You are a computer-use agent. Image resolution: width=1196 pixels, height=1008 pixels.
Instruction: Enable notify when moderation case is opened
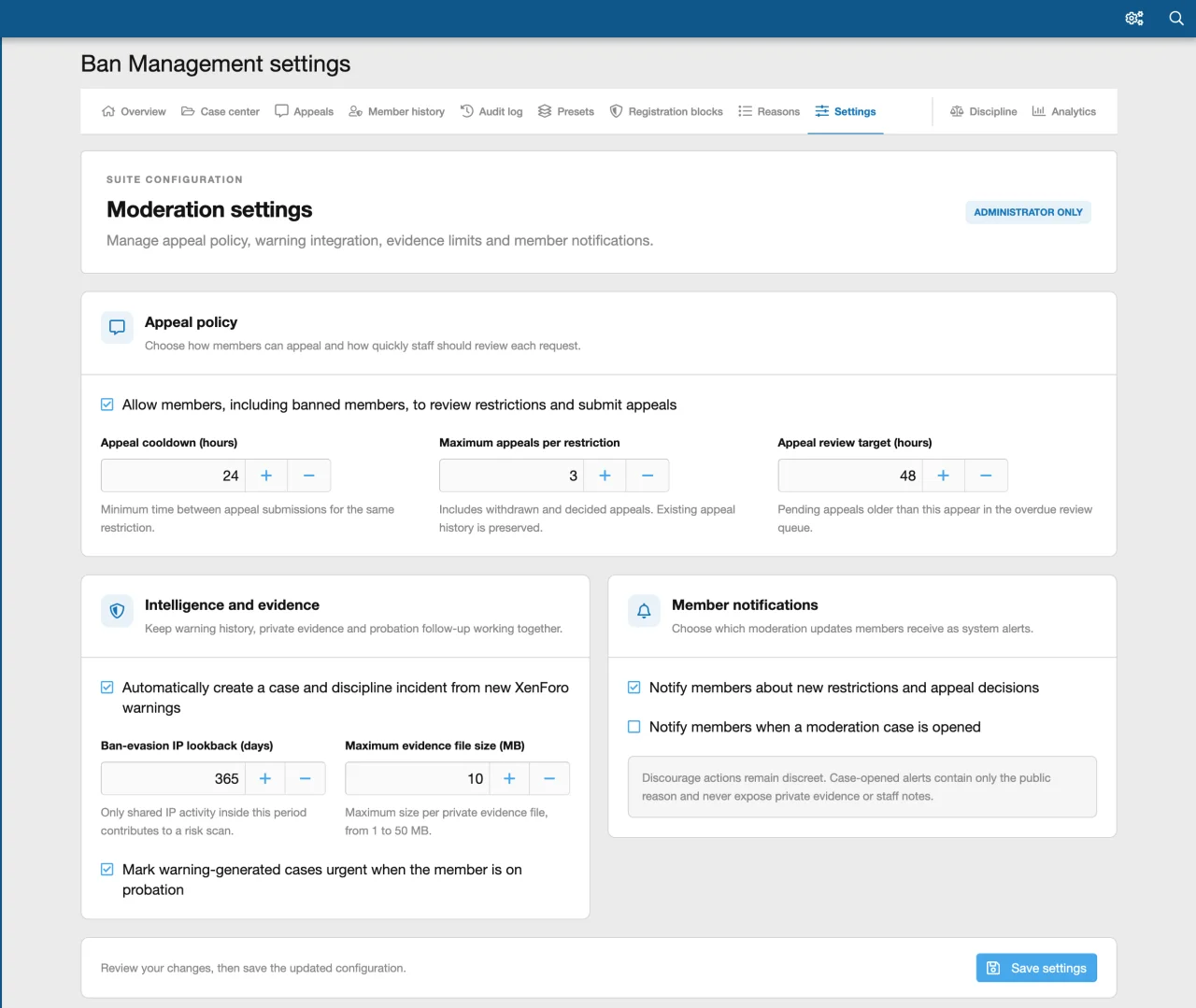click(x=634, y=727)
